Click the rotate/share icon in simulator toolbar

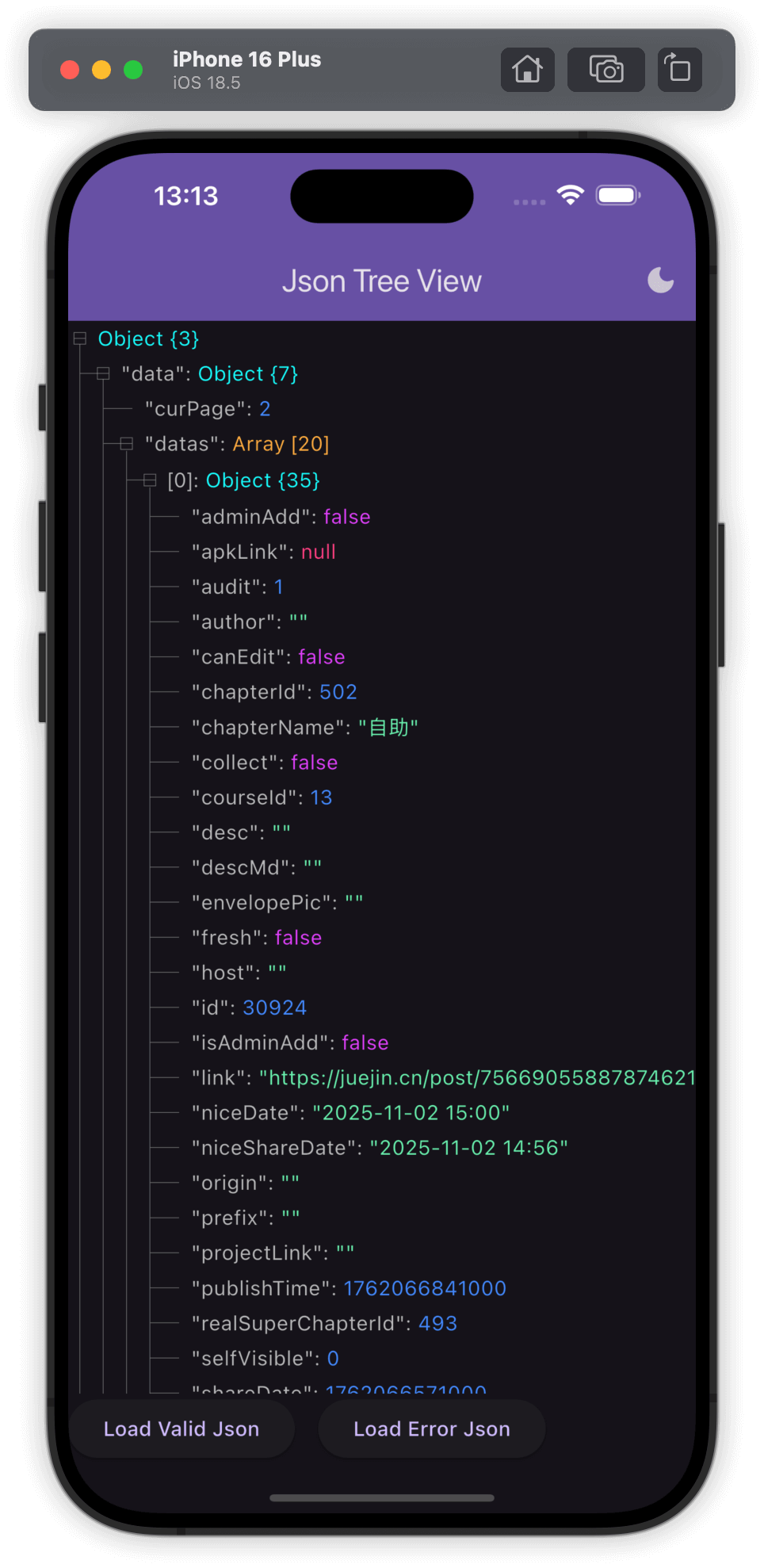click(678, 70)
